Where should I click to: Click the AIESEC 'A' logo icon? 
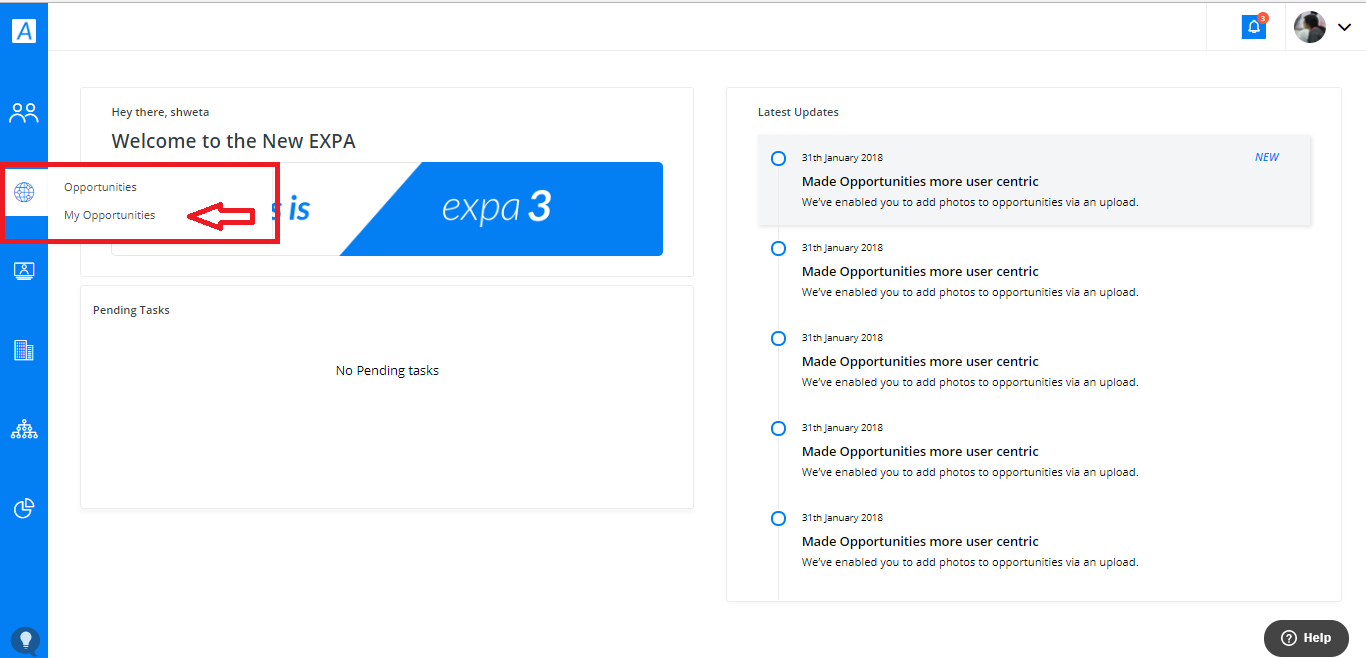click(24, 31)
